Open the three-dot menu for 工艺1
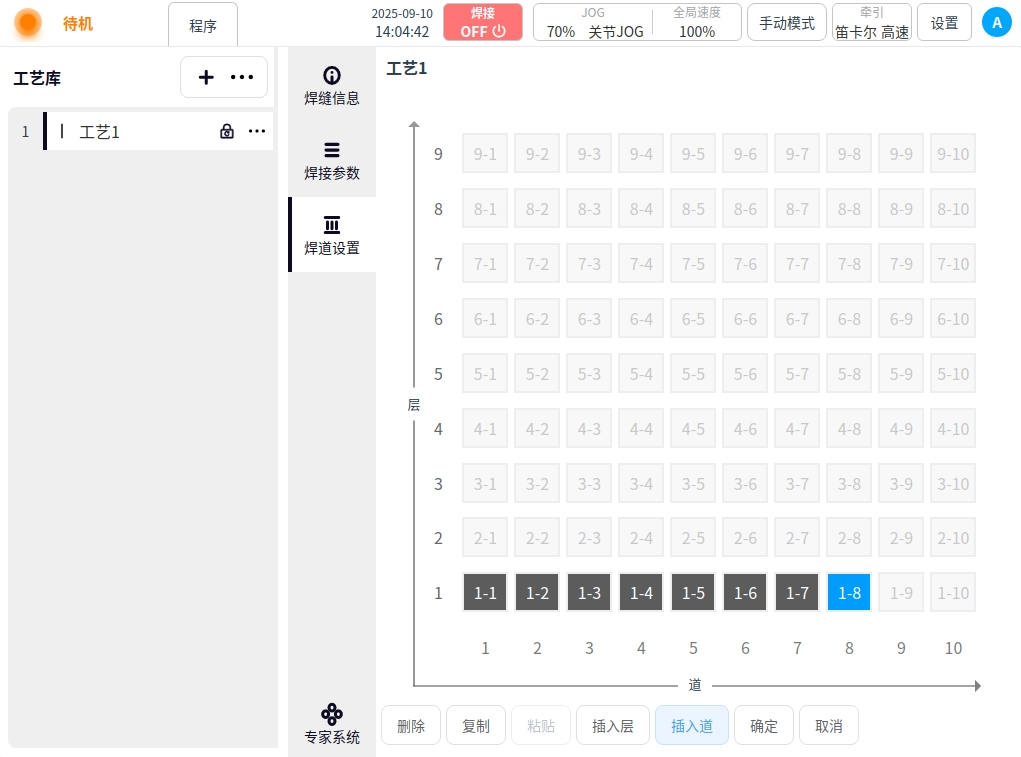Screen dimensions: 1021x757 (257, 131)
